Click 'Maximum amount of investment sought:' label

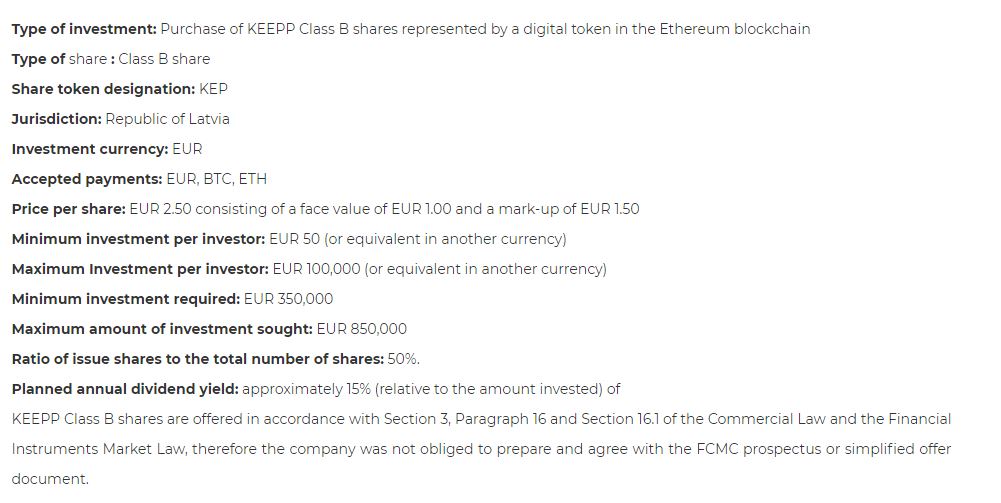tap(162, 329)
